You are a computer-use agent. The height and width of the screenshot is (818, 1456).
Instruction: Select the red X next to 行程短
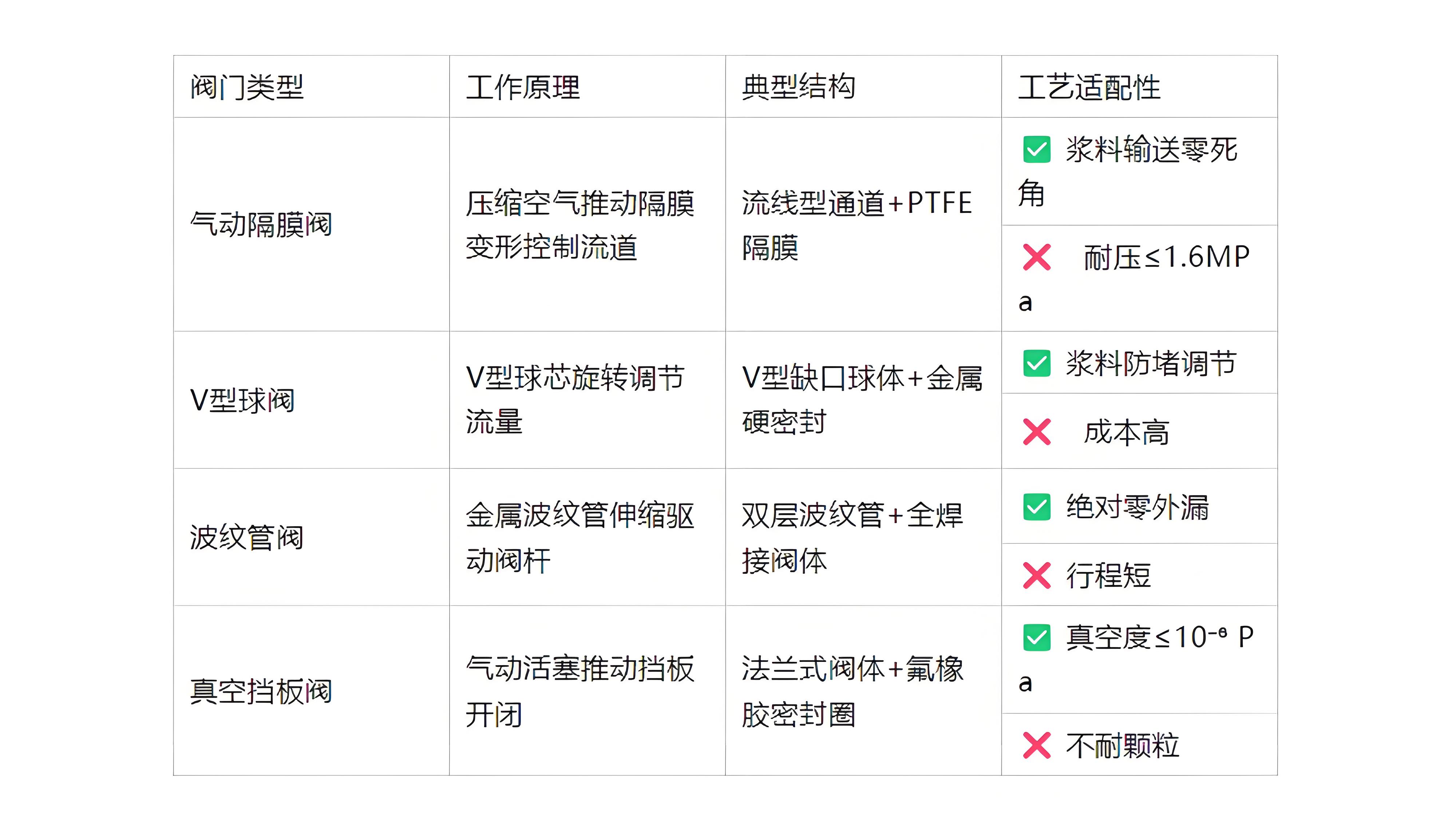(x=1037, y=576)
